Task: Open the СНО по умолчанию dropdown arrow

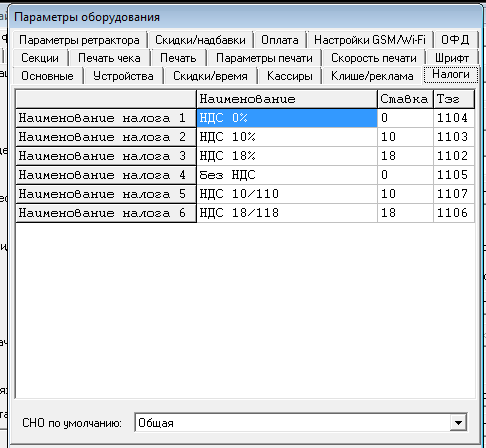Action: point(458,423)
